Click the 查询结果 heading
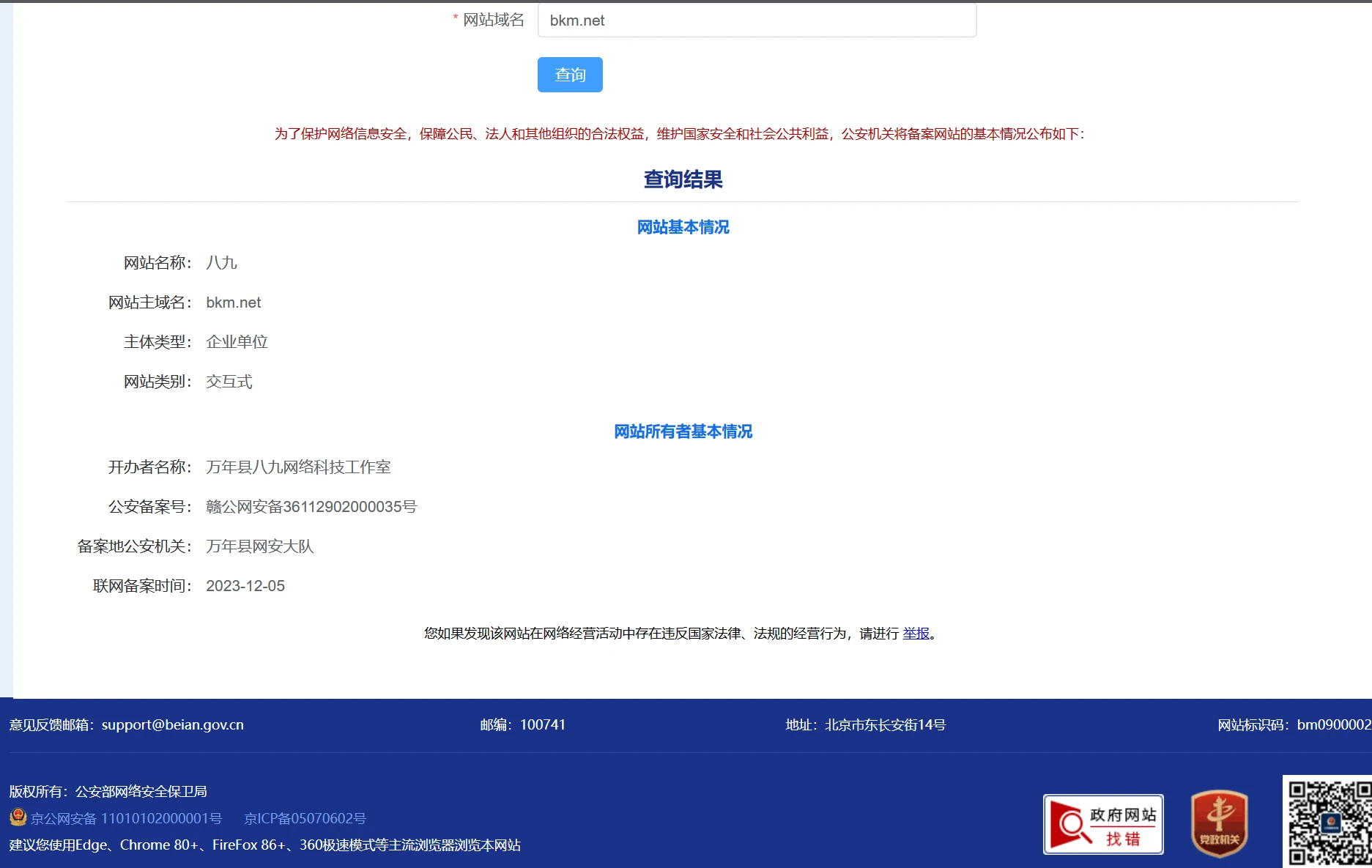 click(683, 179)
